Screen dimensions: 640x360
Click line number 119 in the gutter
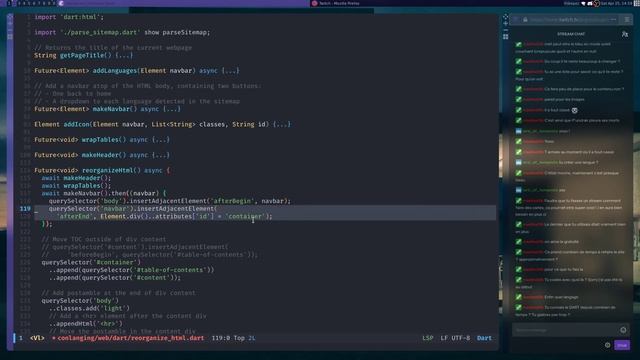point(25,209)
